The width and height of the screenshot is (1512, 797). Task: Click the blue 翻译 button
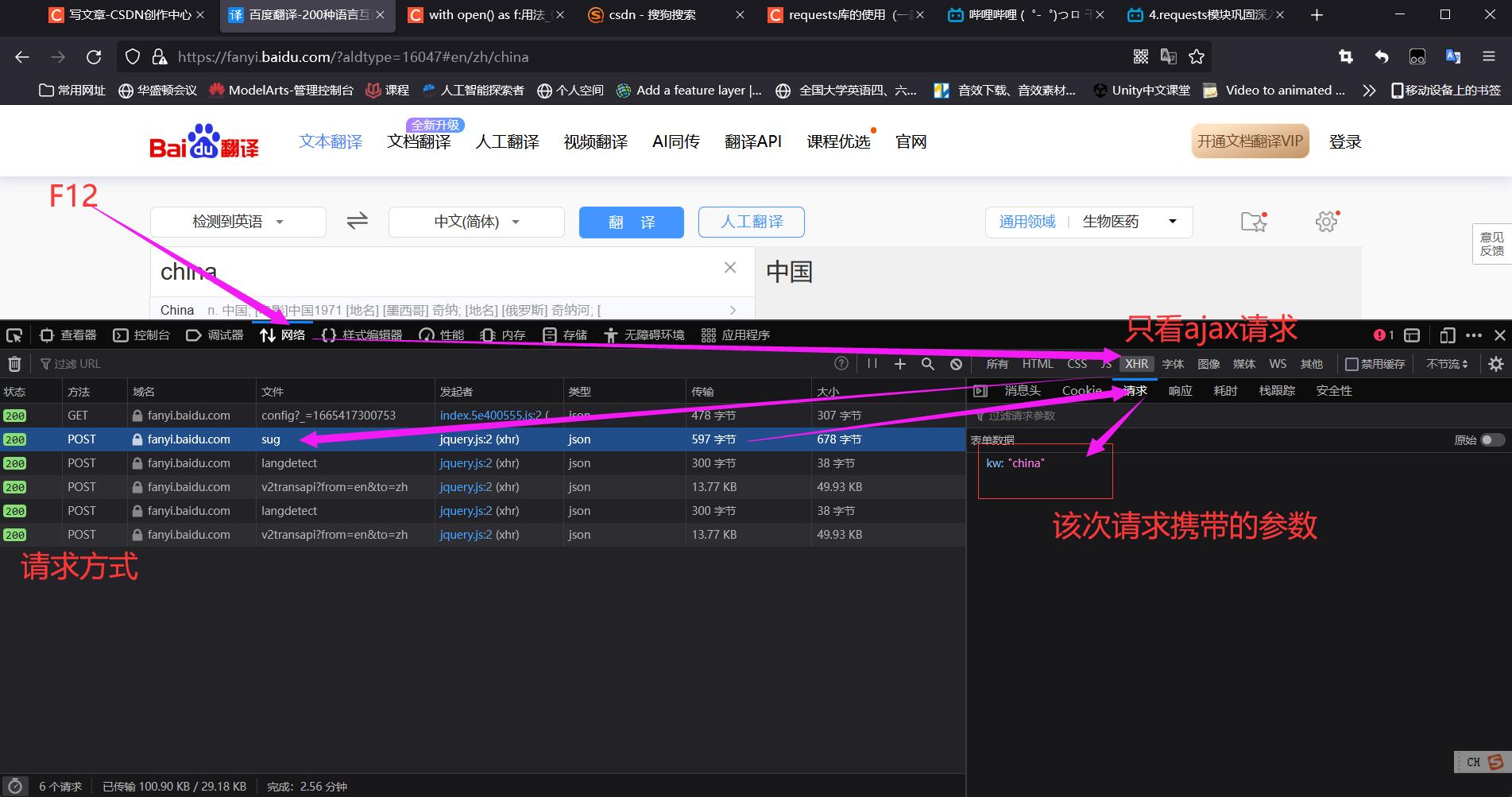coord(632,222)
